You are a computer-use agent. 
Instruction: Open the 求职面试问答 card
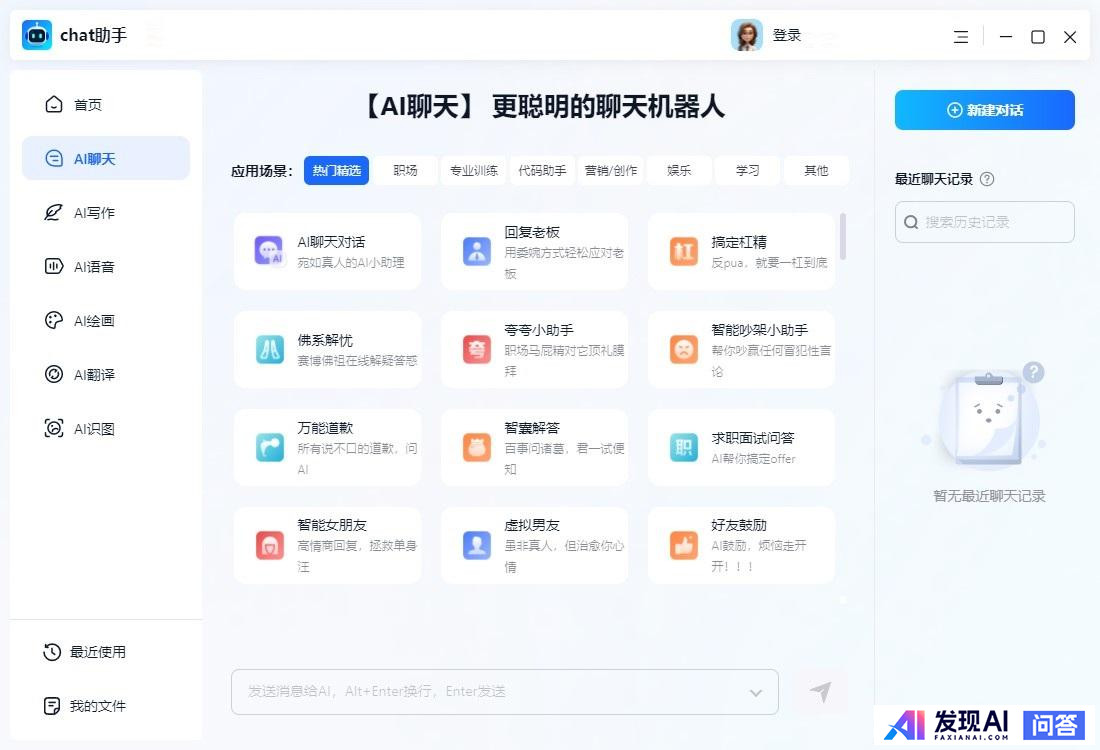[x=741, y=448]
